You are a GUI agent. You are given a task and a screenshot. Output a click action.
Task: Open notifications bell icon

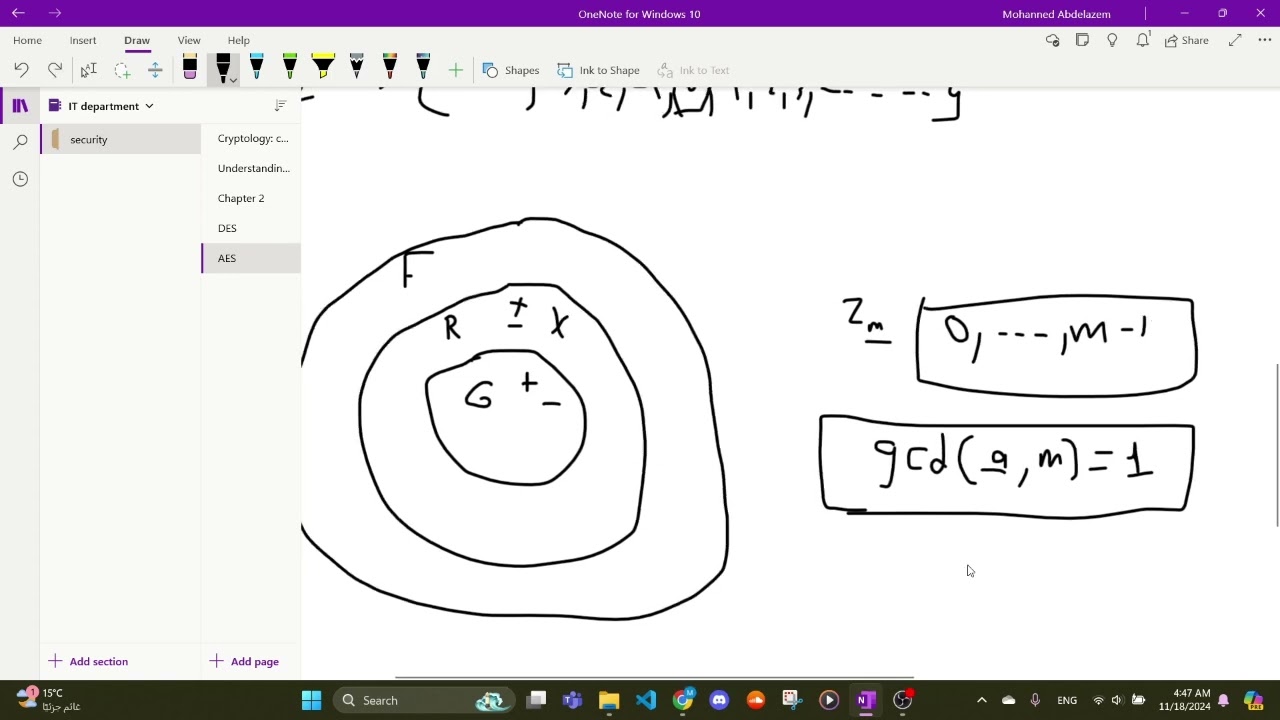[x=1142, y=40]
